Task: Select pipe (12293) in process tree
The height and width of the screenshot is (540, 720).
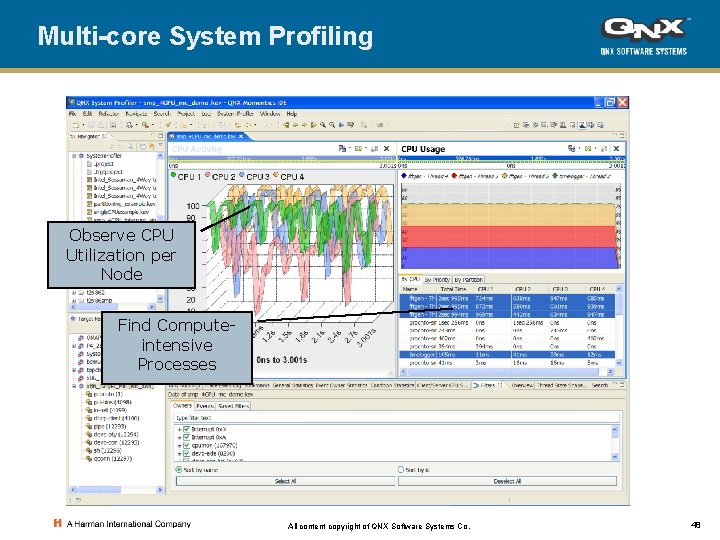Action: tap(106, 426)
